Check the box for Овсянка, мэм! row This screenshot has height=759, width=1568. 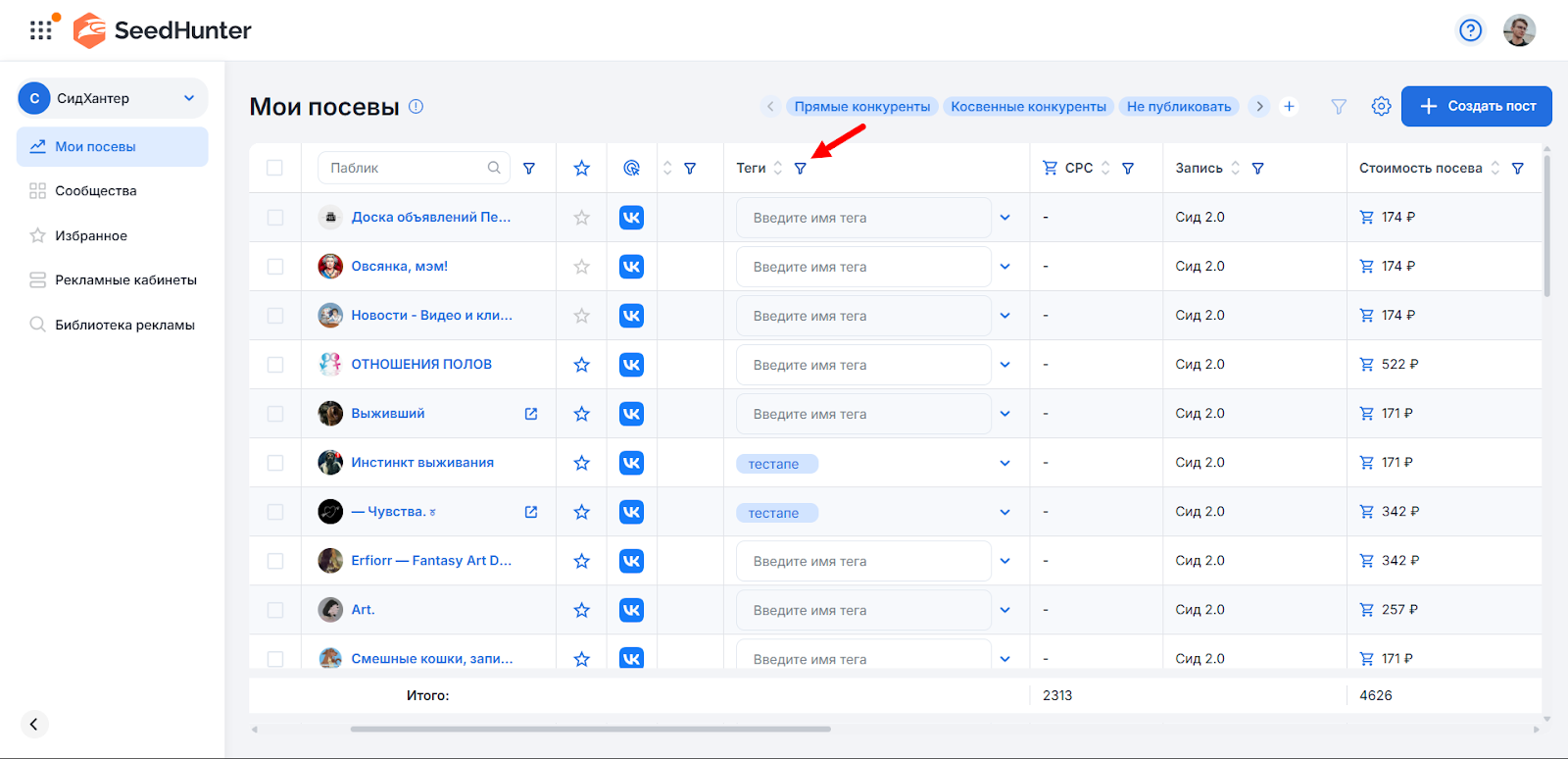pyautogui.click(x=275, y=267)
